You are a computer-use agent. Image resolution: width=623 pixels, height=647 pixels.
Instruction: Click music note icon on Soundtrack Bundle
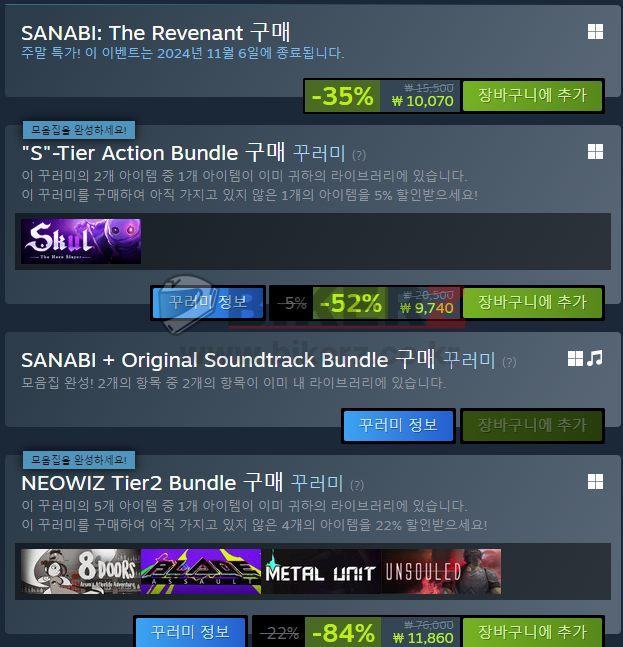point(595,358)
